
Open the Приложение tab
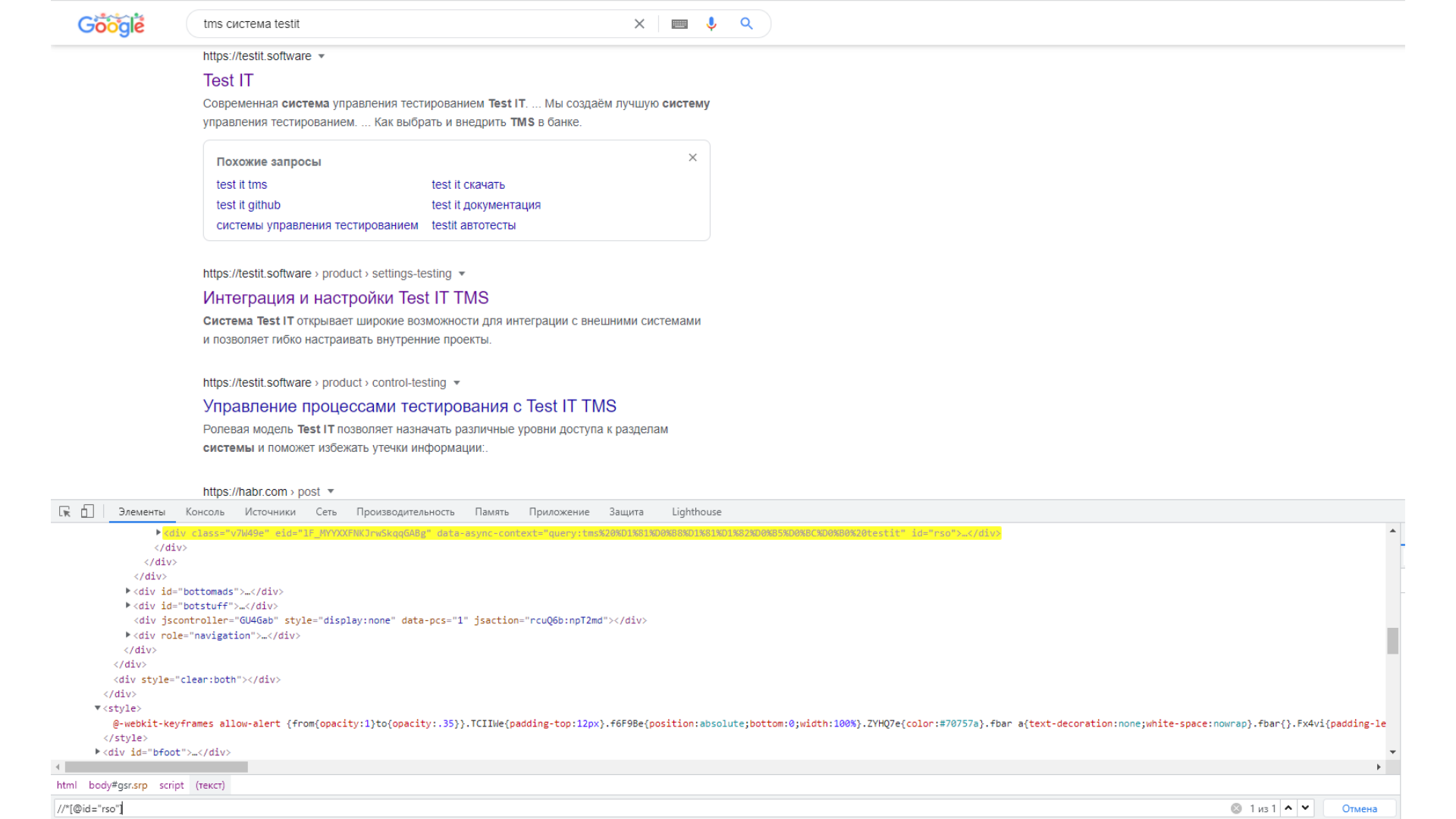click(559, 512)
